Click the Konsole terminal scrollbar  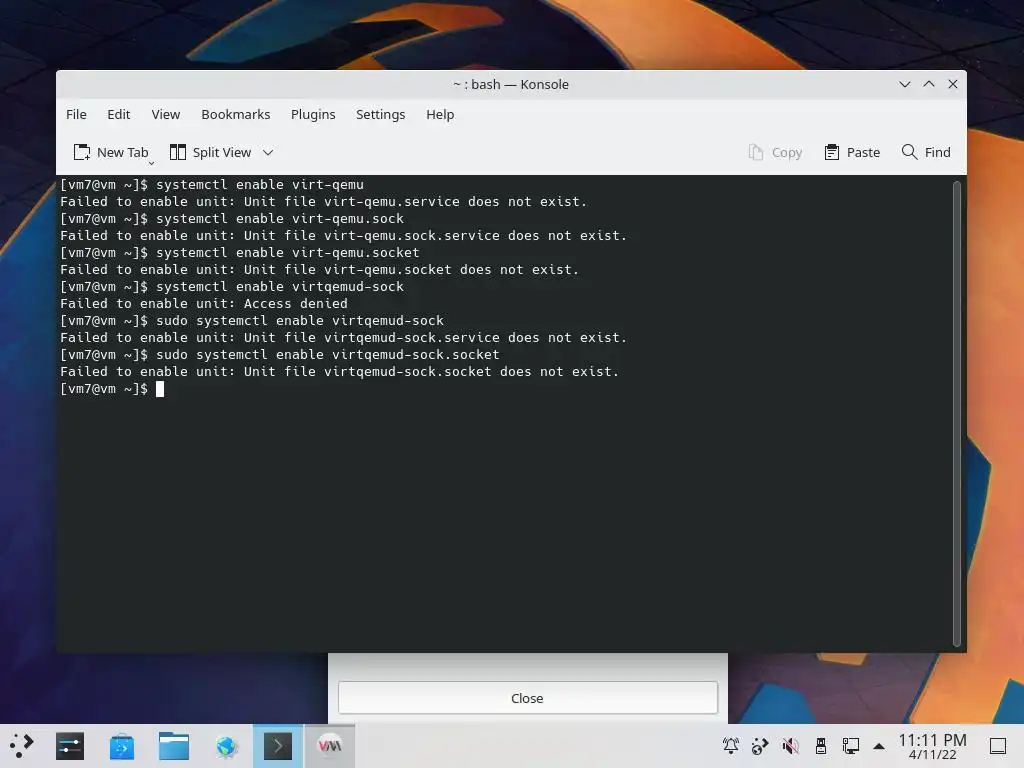point(957,413)
